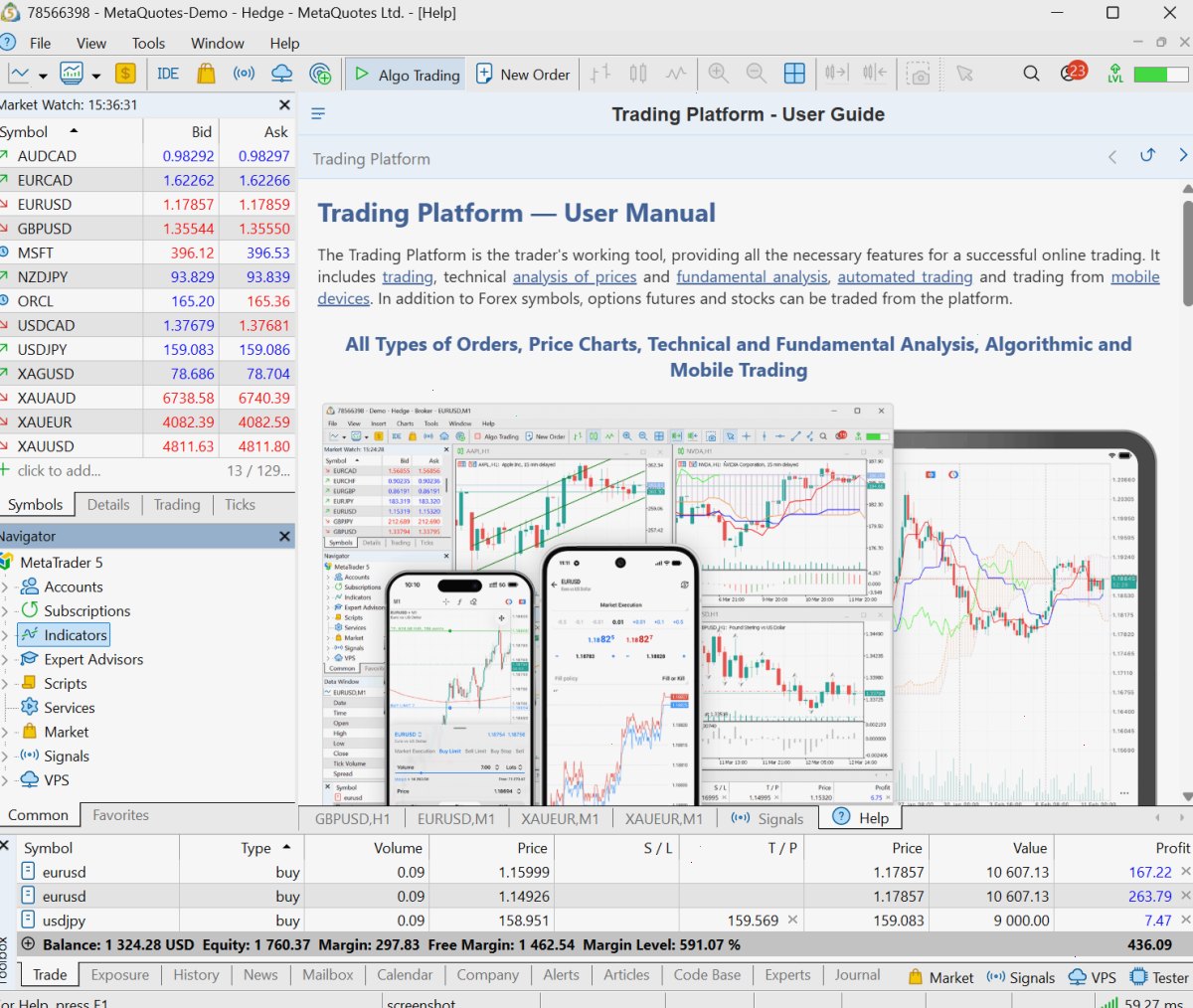
Task: Click the dollar-sign trading icon in toolbar
Action: (x=125, y=74)
